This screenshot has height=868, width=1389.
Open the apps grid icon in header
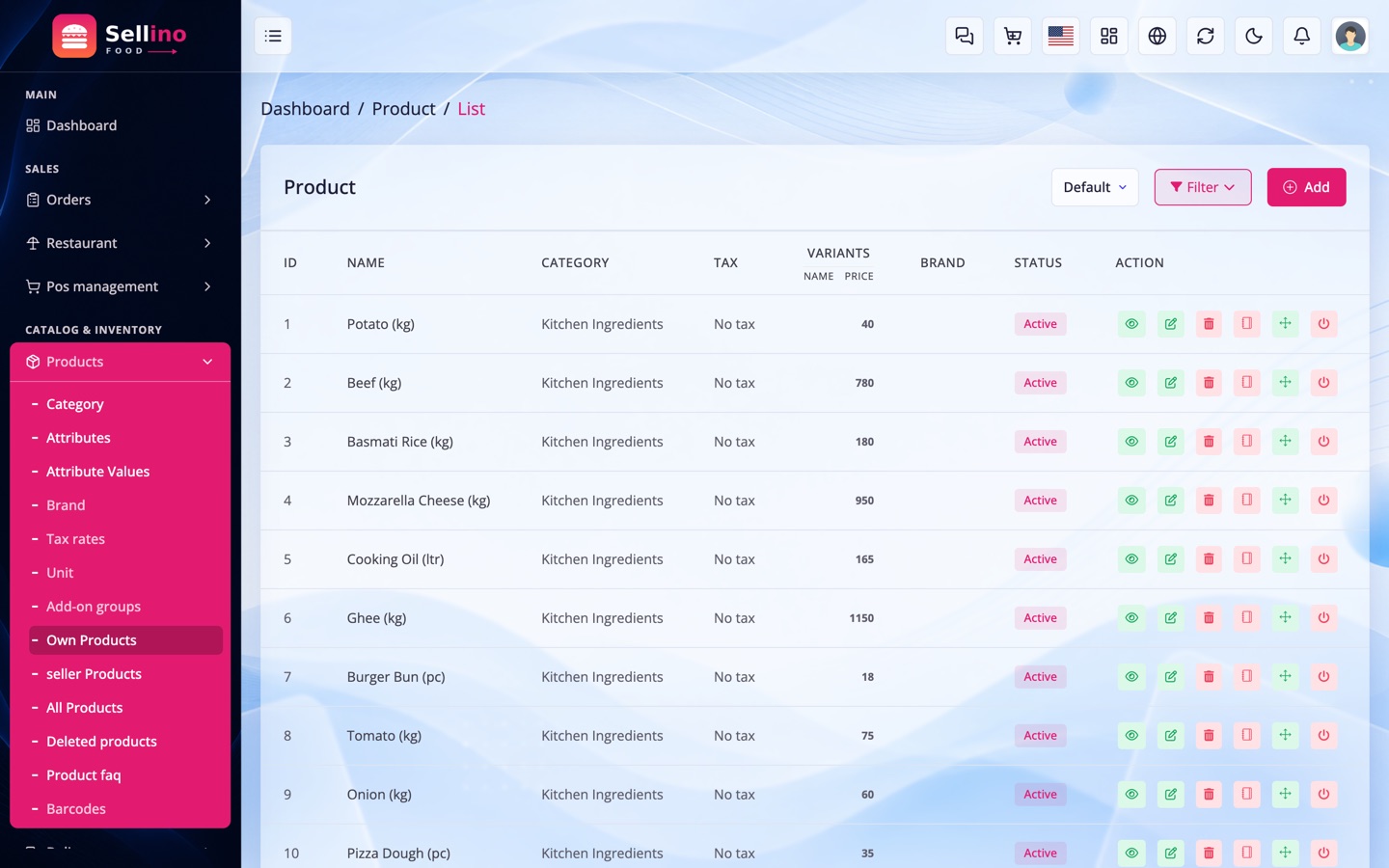coord(1109,37)
